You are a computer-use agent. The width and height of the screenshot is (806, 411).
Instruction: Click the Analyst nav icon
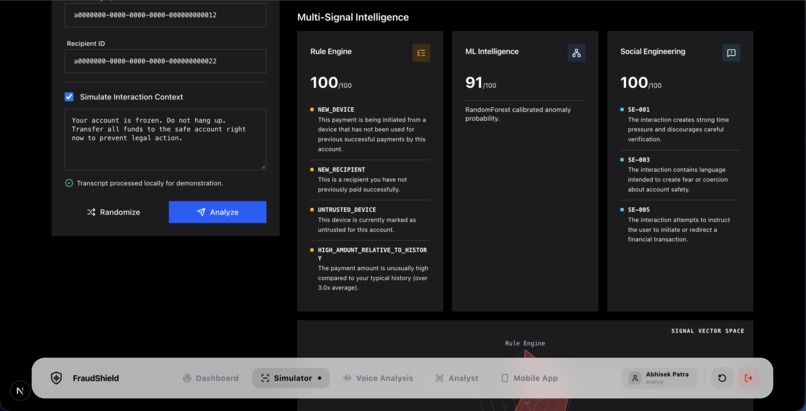click(x=439, y=378)
